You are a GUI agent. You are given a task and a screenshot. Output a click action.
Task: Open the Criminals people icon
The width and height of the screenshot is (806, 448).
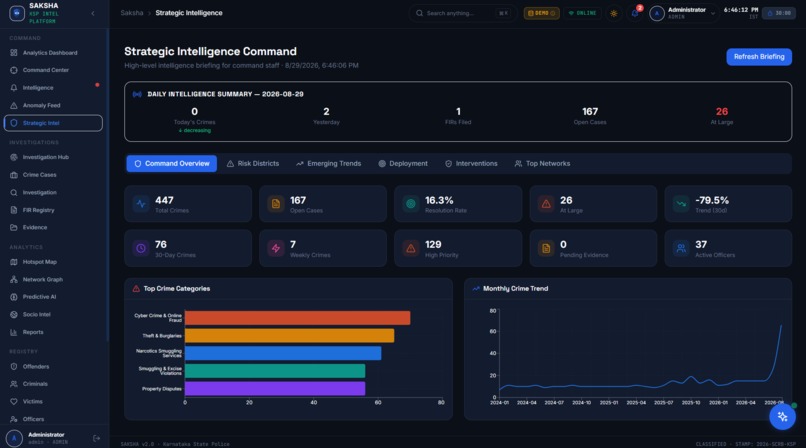14,384
